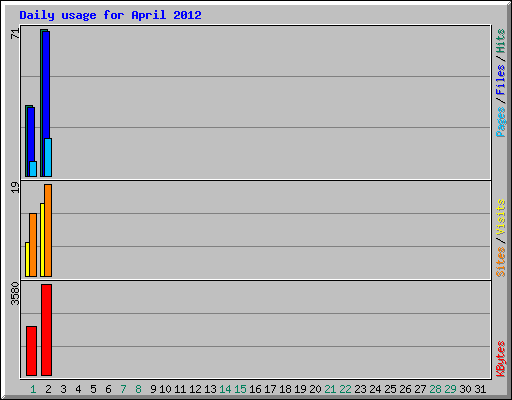512x400 pixels.
Task: Click day 12 on the x-axis
Action: click(x=195, y=389)
